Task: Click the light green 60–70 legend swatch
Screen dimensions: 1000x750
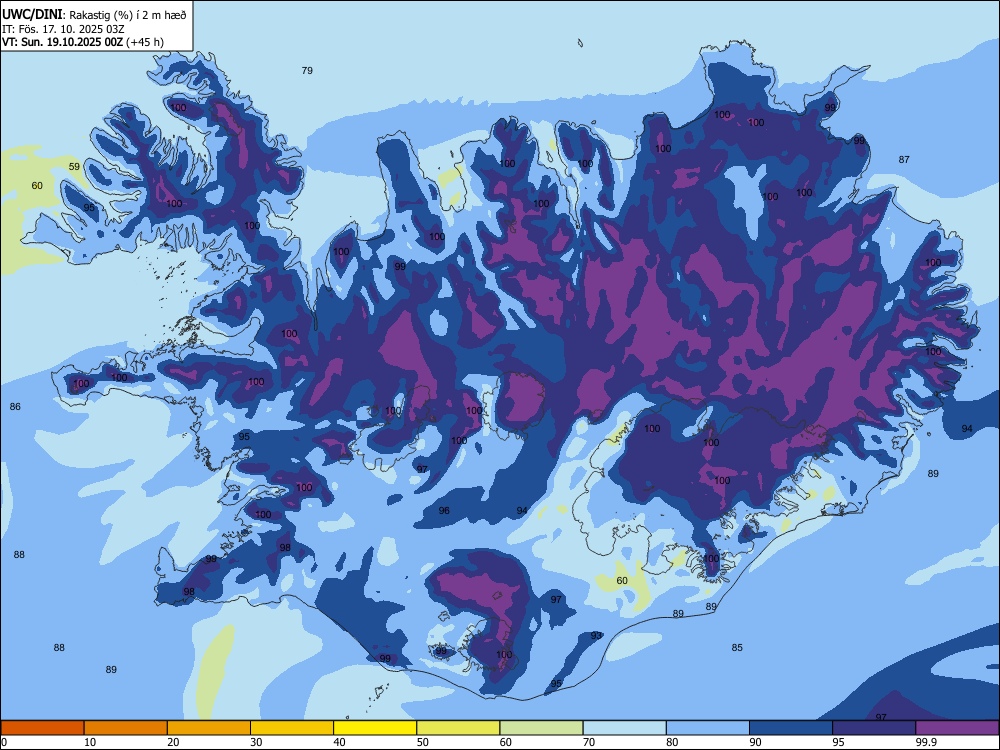Action: [x=541, y=728]
